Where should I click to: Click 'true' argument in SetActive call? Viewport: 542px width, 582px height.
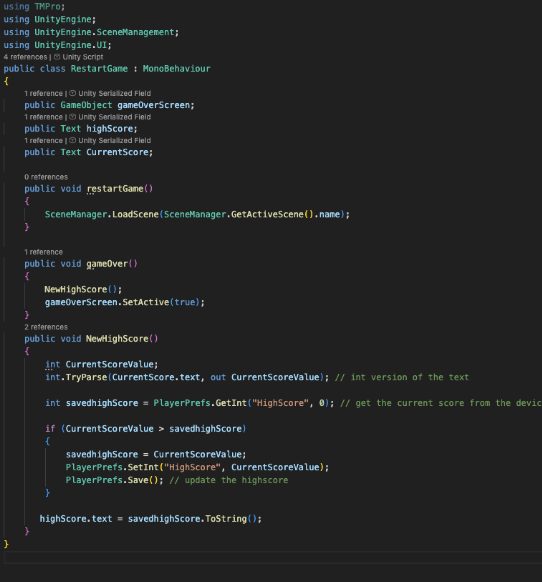(185, 302)
